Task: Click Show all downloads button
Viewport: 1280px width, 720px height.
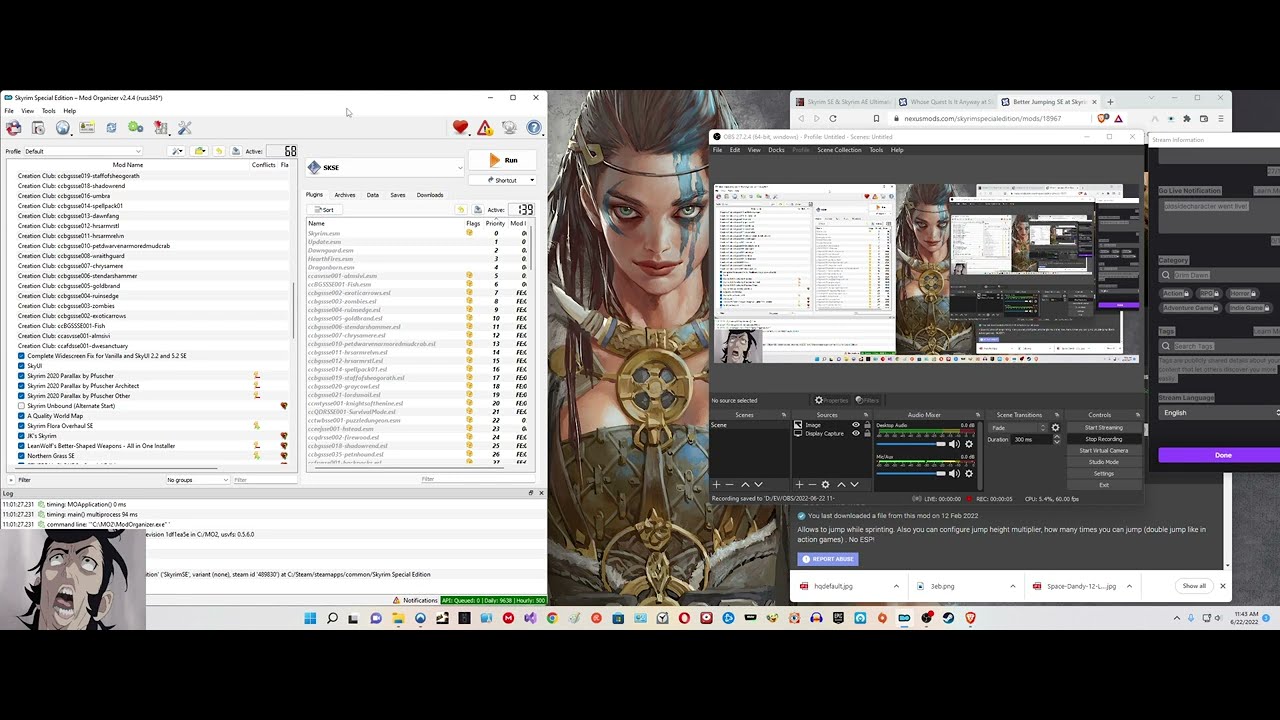Action: pyautogui.click(x=1194, y=586)
